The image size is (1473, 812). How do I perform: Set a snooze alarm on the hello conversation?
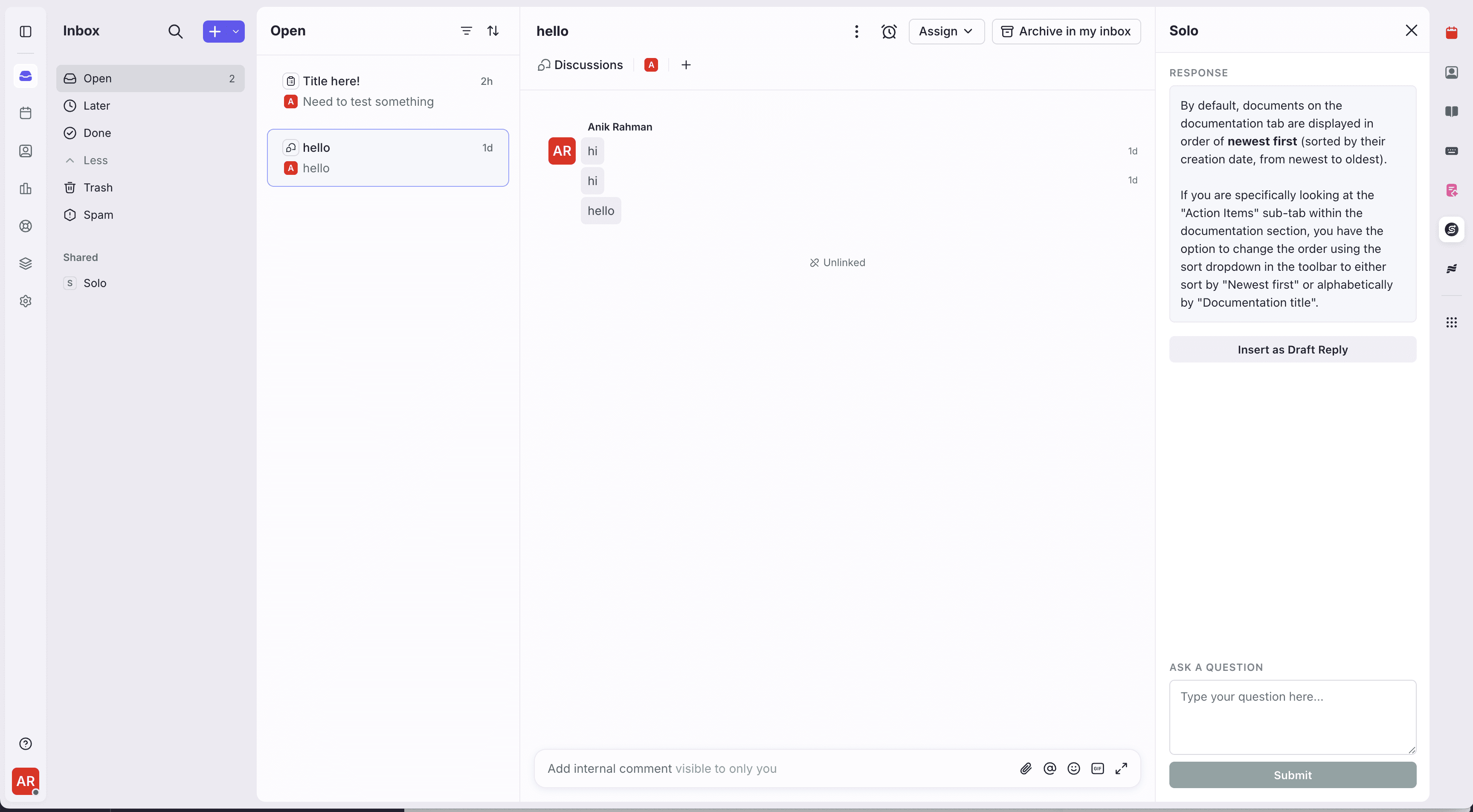pyautogui.click(x=889, y=32)
